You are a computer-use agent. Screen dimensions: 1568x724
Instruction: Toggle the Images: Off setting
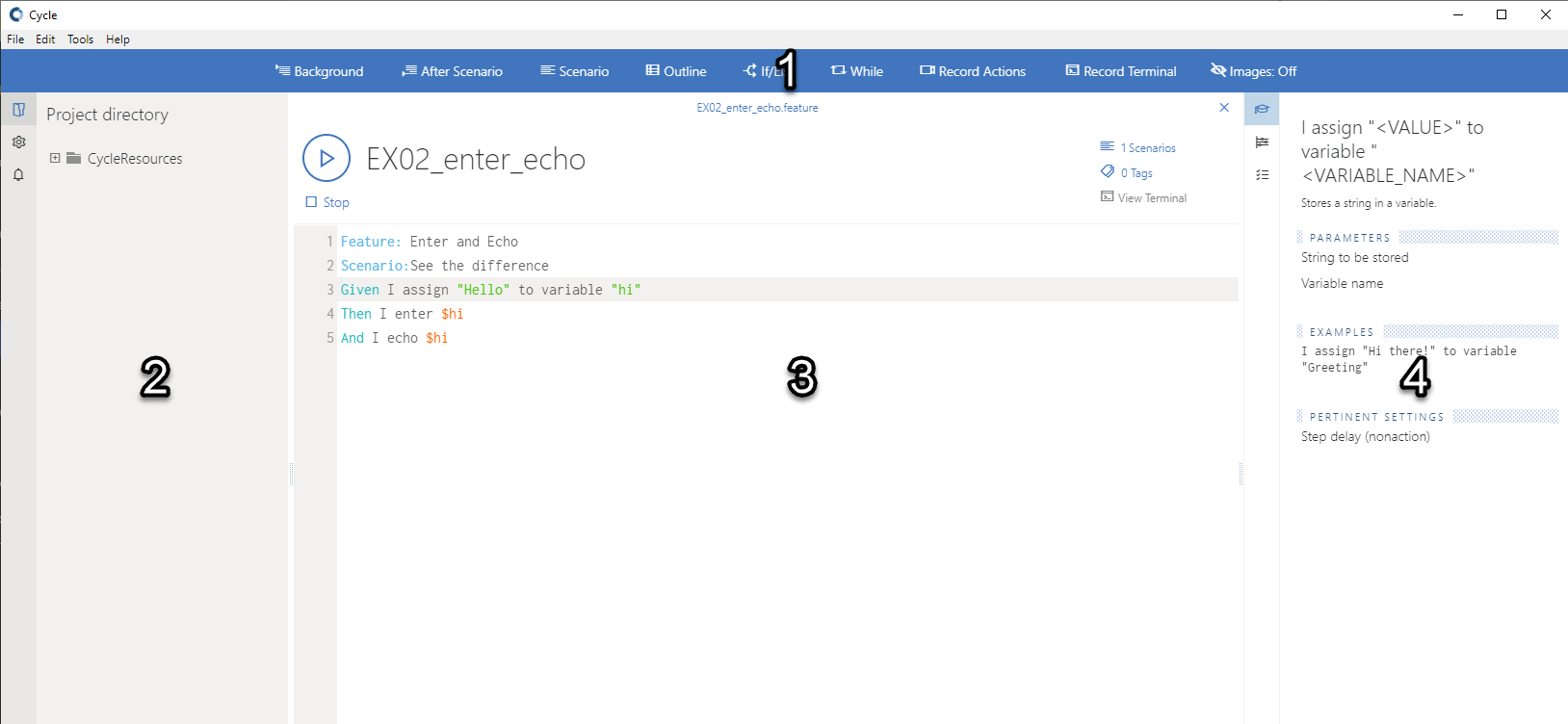click(x=1253, y=71)
